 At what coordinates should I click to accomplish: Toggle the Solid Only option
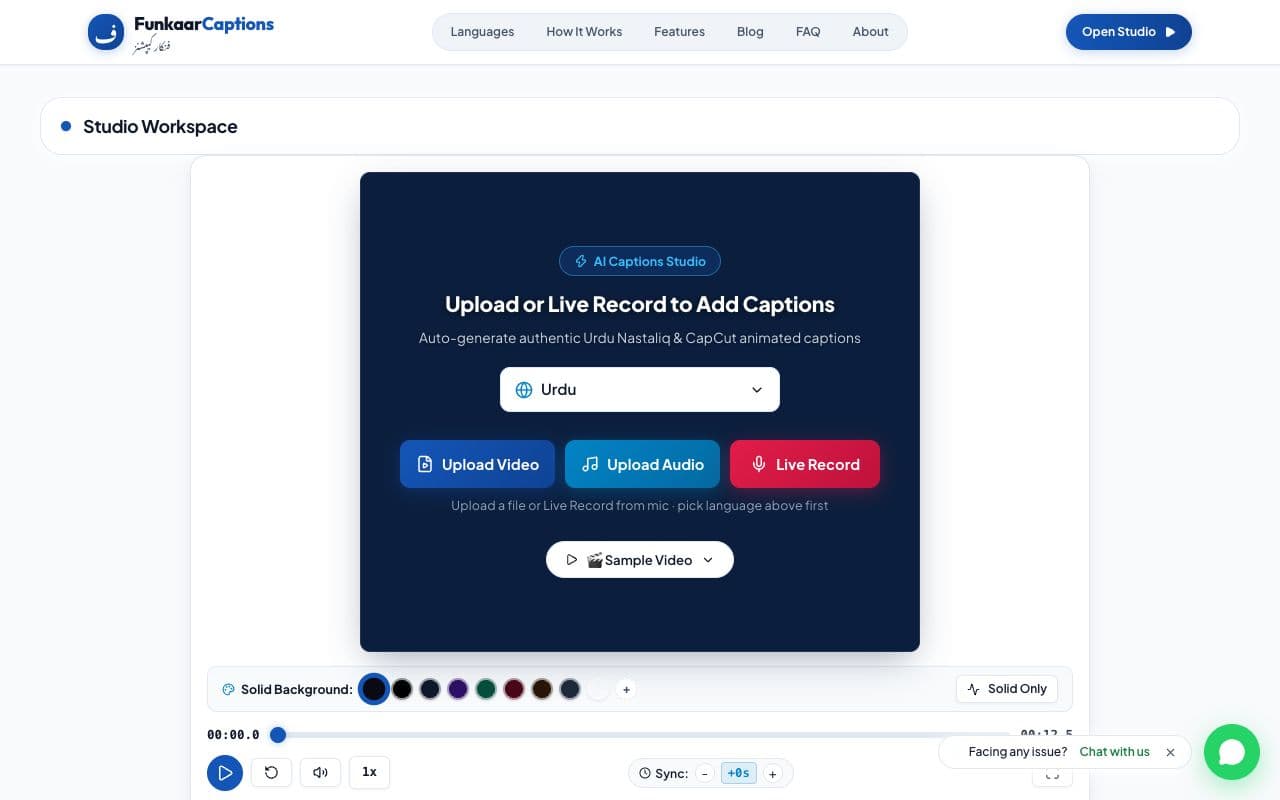tap(1007, 689)
